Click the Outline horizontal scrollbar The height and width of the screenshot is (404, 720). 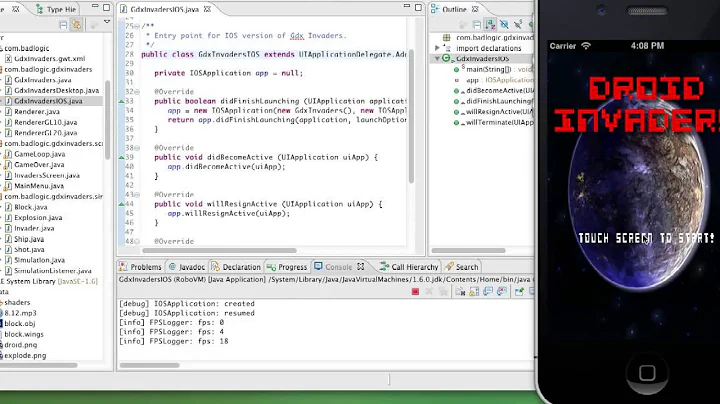[x=468, y=251]
